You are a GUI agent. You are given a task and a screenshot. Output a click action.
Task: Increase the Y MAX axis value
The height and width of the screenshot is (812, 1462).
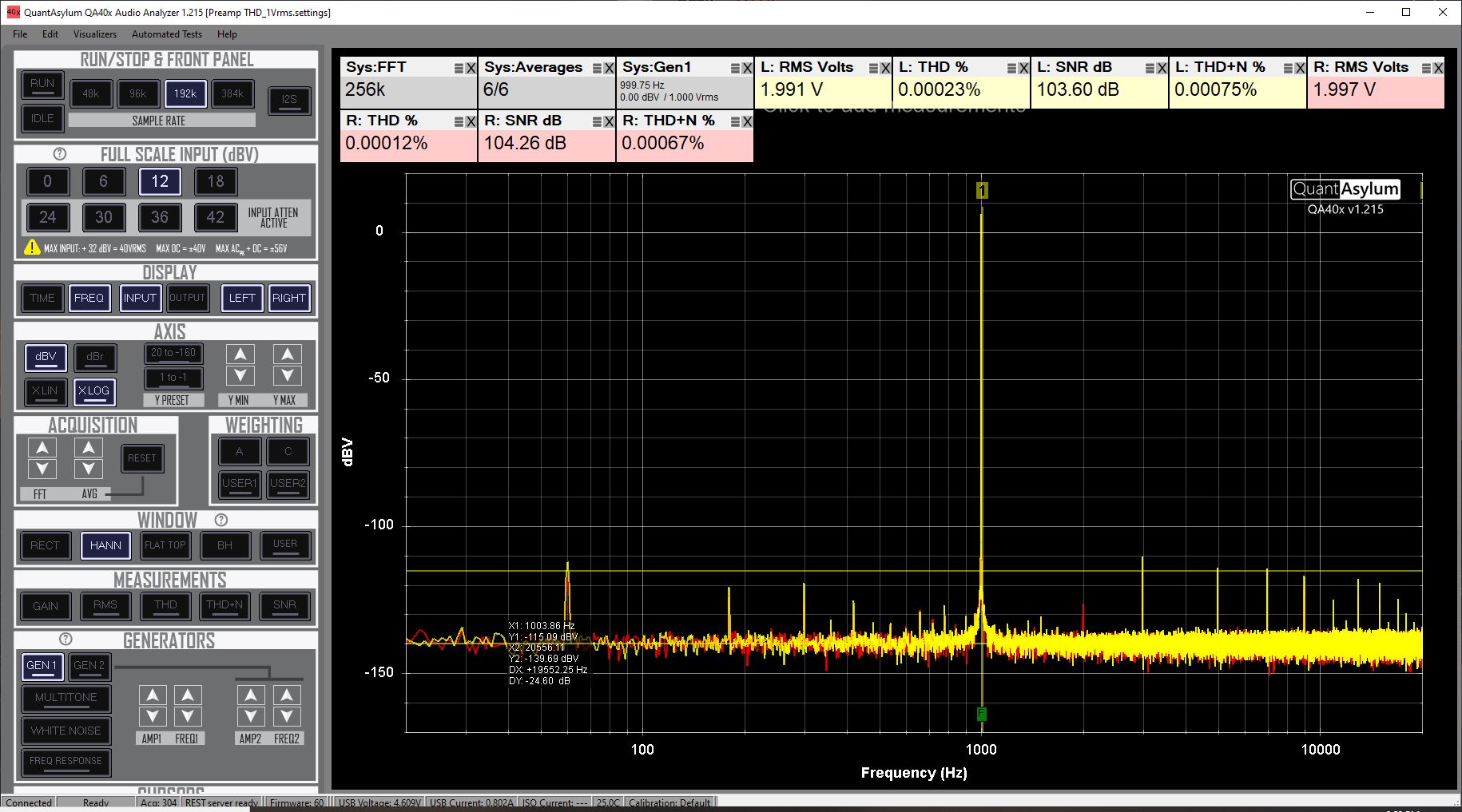pyautogui.click(x=287, y=354)
